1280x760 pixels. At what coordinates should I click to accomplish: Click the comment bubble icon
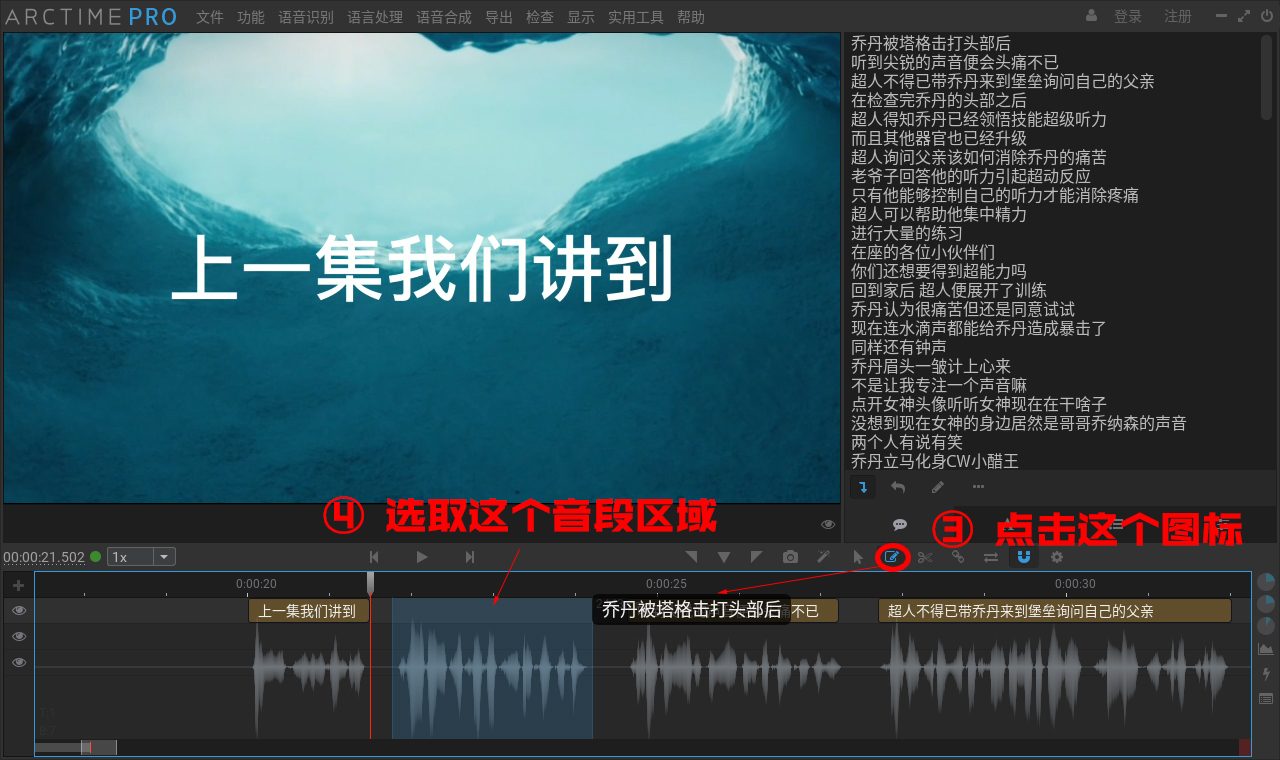click(x=899, y=524)
